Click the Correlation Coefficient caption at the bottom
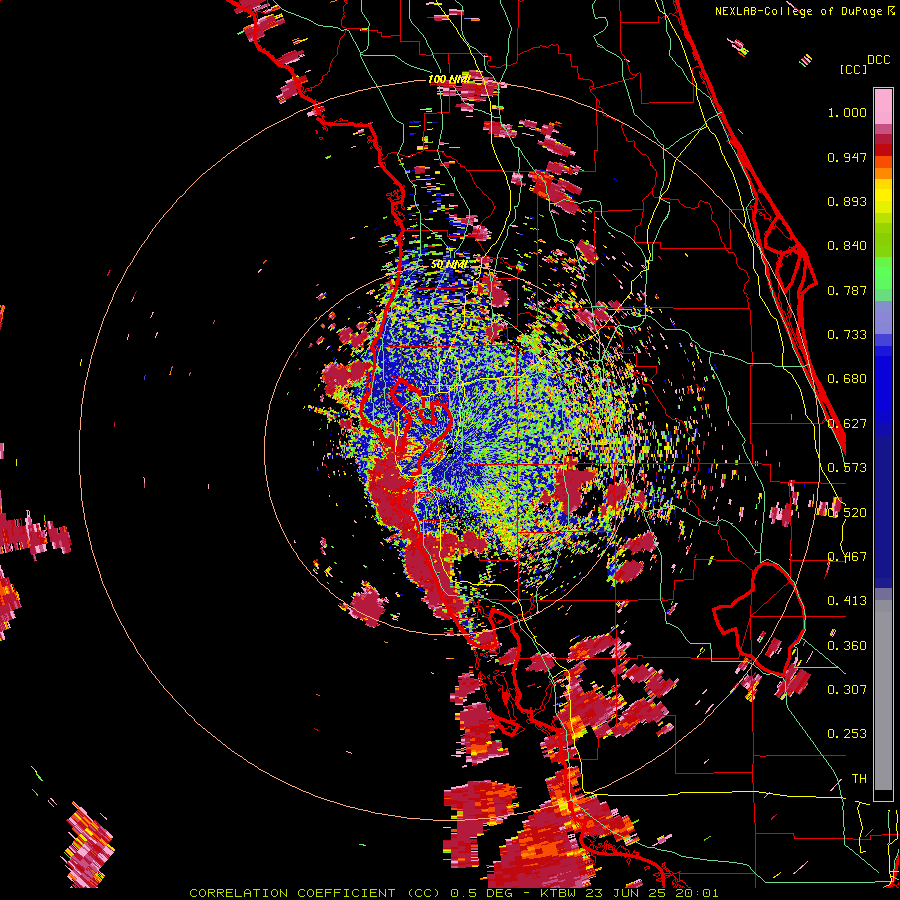The width and height of the screenshot is (900, 900). point(453,893)
